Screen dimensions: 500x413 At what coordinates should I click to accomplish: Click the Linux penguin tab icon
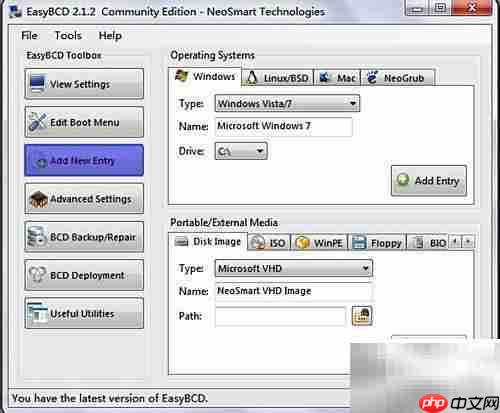click(252, 78)
